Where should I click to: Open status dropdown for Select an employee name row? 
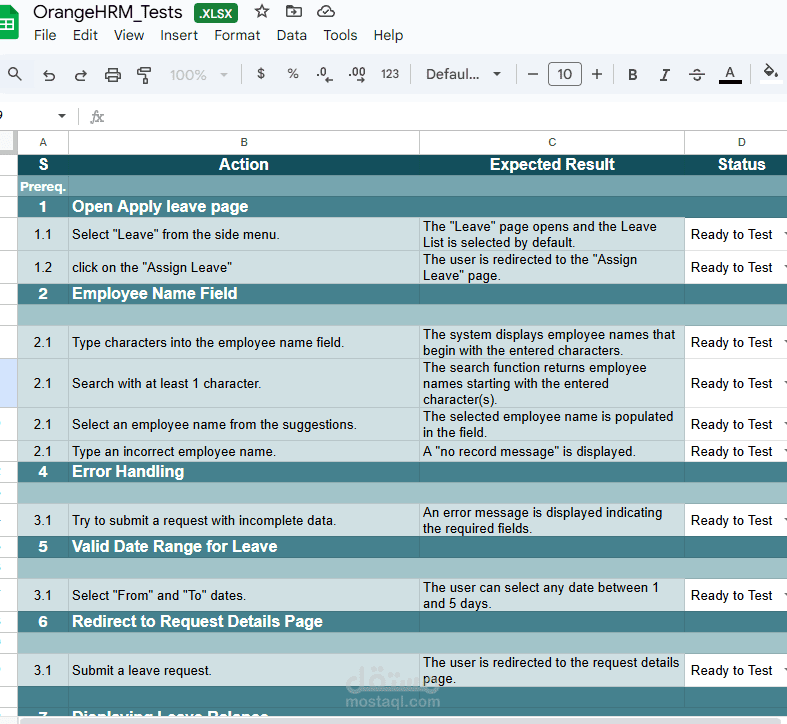784,424
